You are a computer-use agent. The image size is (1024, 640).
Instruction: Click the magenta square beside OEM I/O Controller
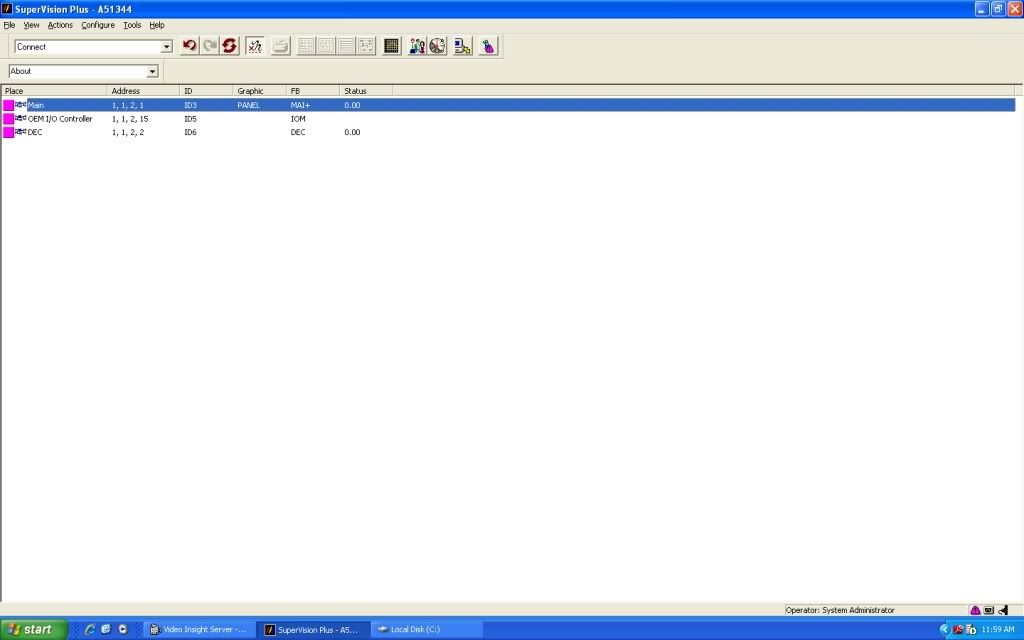point(8,119)
